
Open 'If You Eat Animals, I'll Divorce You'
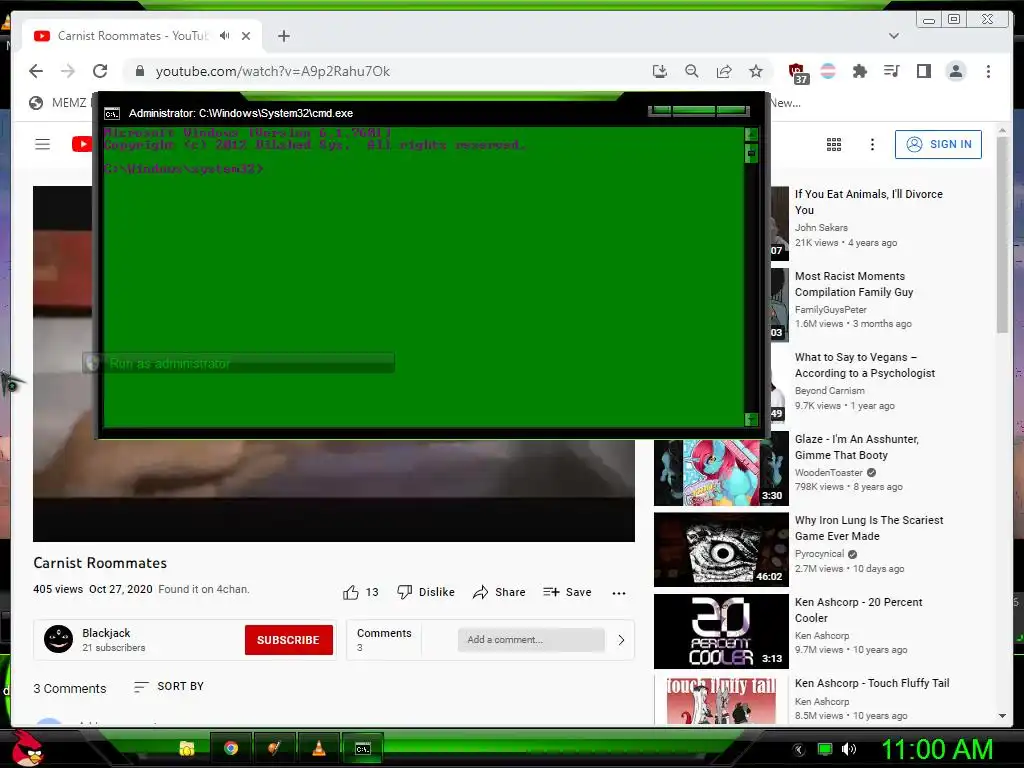(x=869, y=202)
